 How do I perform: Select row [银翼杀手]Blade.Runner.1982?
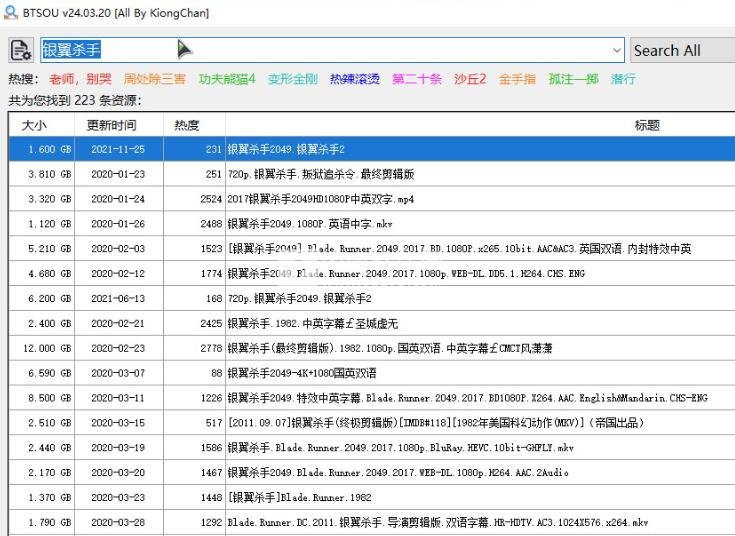(372, 497)
